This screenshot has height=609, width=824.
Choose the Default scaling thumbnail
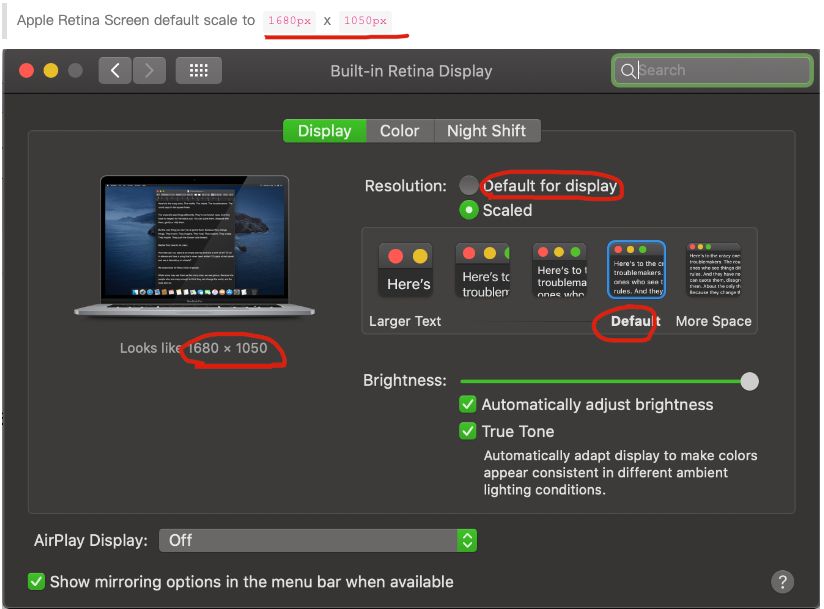(636, 270)
